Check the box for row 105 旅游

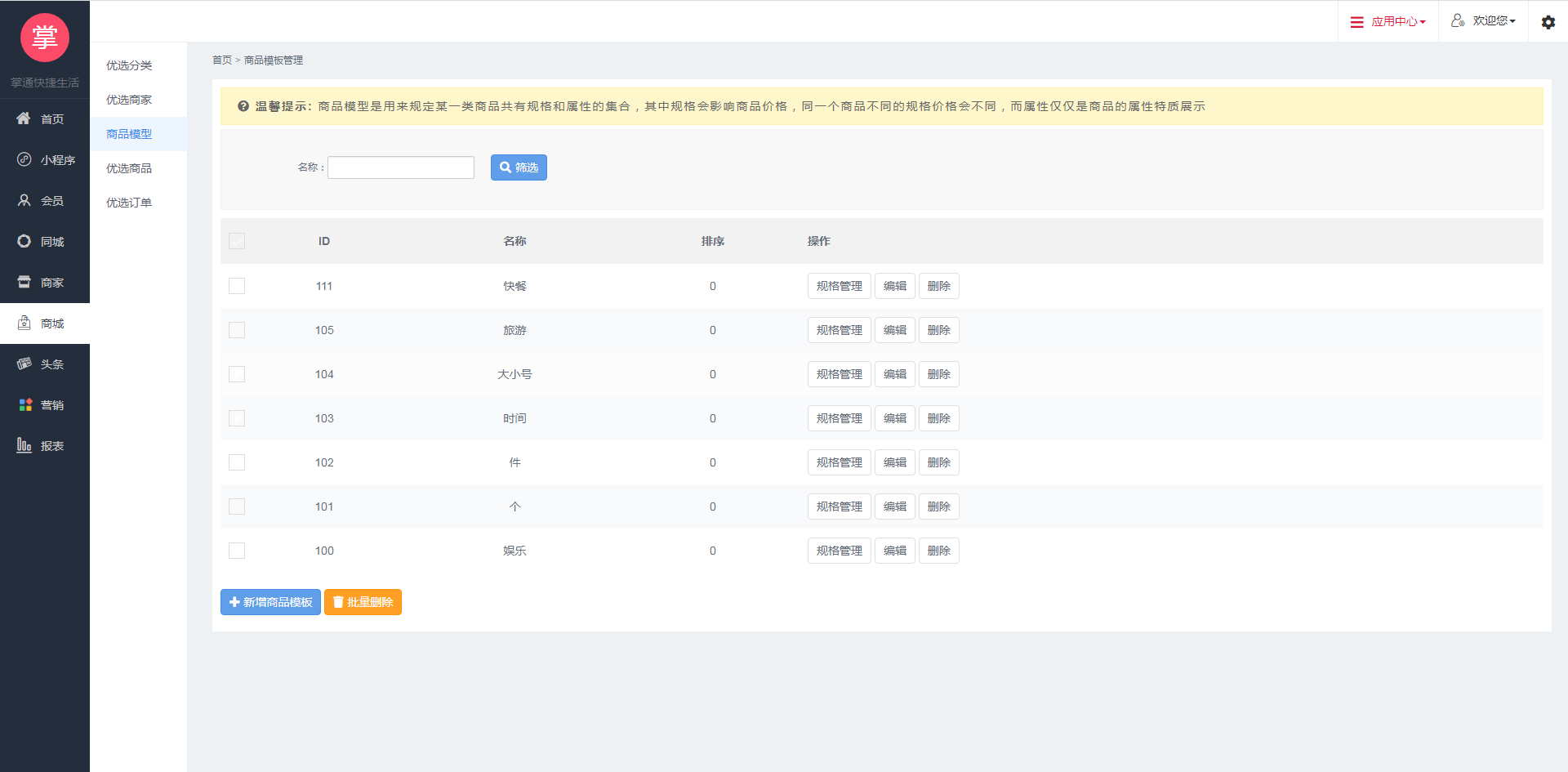tap(237, 330)
